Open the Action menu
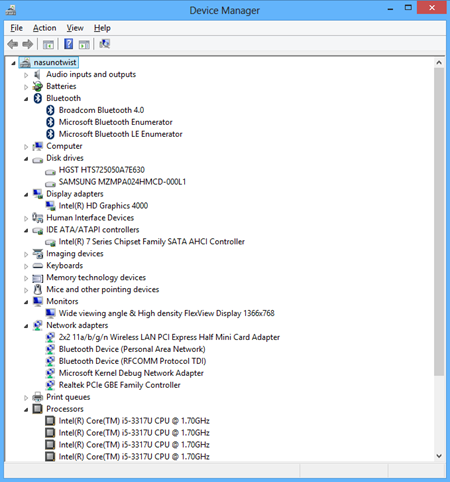450x482 pixels. tap(44, 28)
